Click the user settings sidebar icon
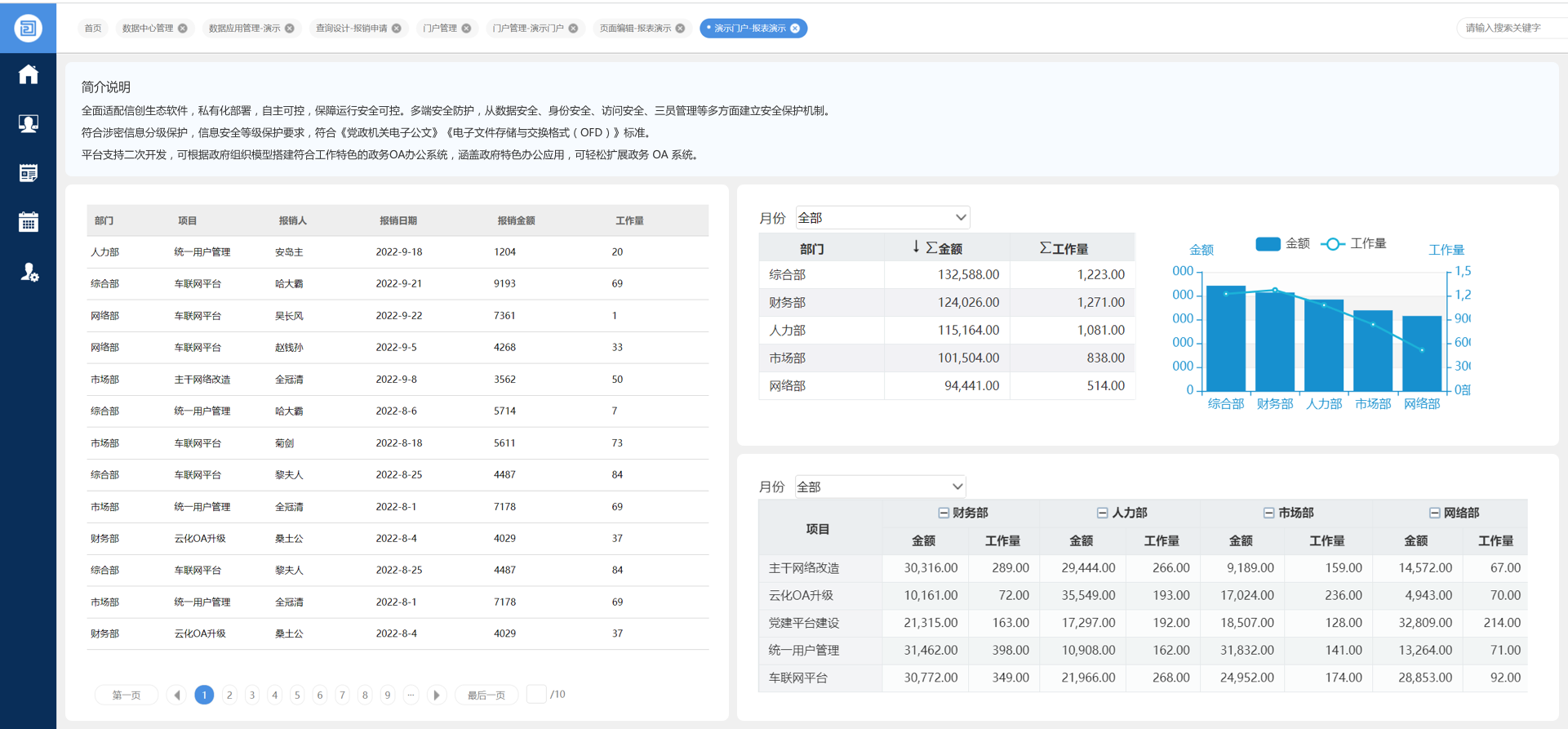The image size is (1568, 729). (x=29, y=273)
